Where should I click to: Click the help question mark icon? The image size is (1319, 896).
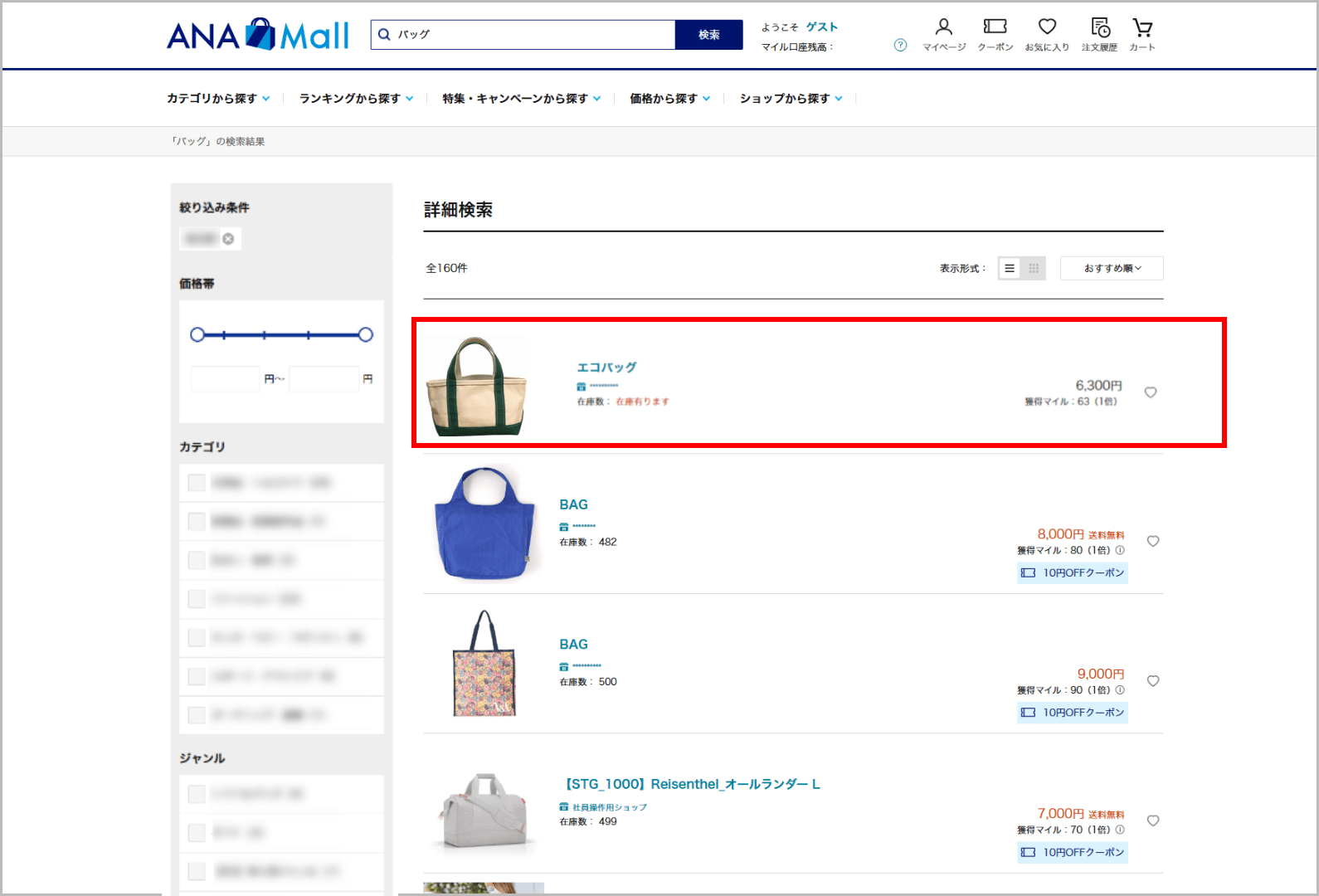[900, 45]
